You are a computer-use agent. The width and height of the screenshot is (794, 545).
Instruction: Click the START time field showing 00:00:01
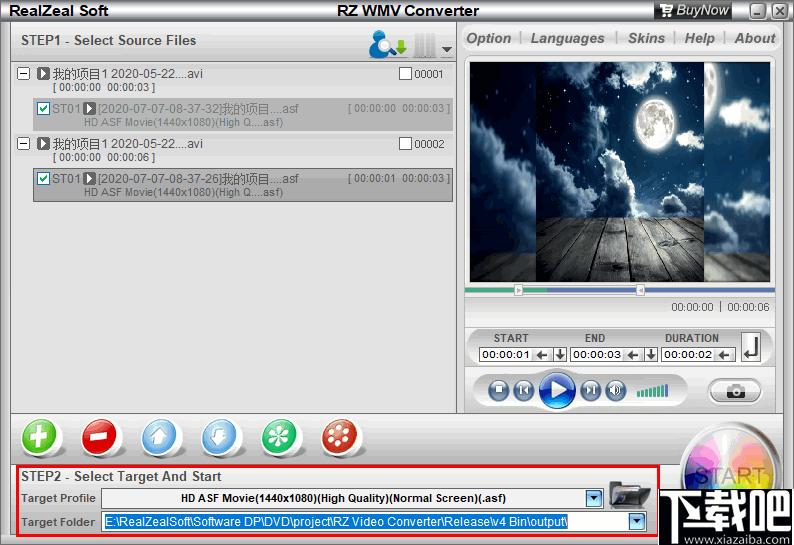tap(506, 355)
